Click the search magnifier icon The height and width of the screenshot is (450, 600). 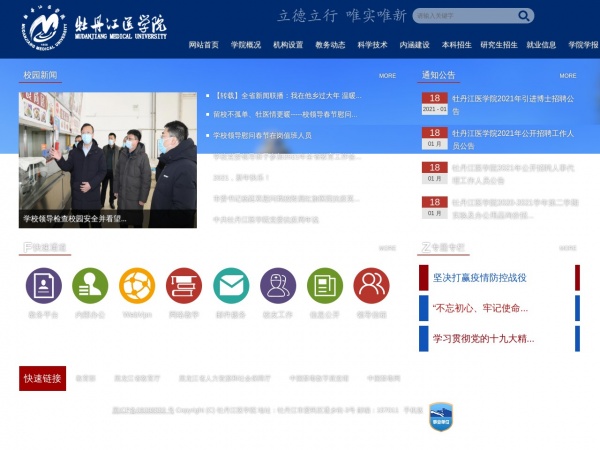[521, 16]
